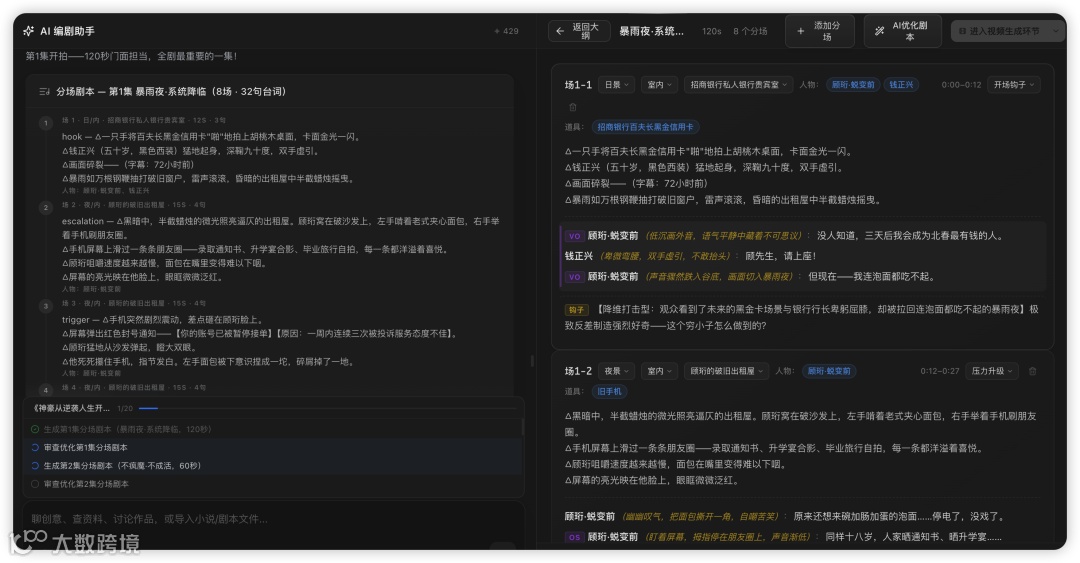This screenshot has height=563, width=1080.
Task: Open 开场钩子 dropdown in 场1-1
Action: click(x=1014, y=85)
